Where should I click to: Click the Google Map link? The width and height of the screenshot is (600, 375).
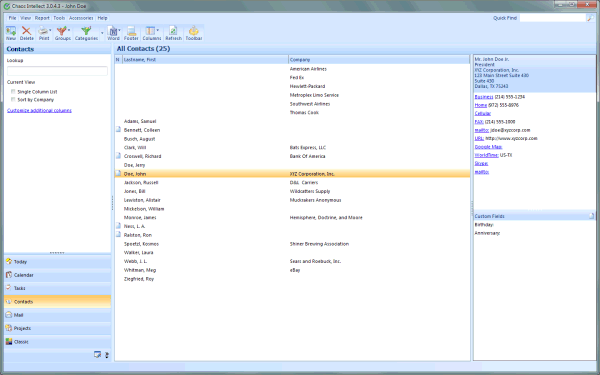(x=488, y=147)
